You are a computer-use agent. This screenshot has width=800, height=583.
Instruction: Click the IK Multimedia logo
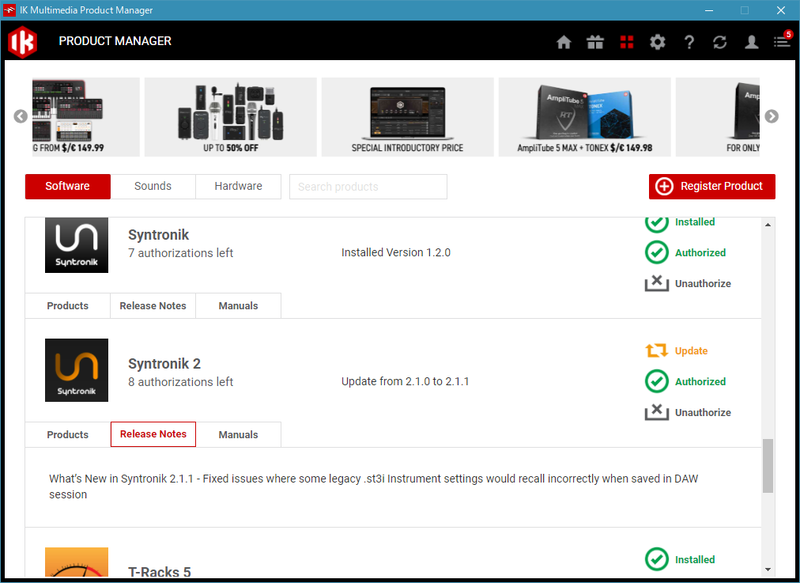click(x=22, y=41)
